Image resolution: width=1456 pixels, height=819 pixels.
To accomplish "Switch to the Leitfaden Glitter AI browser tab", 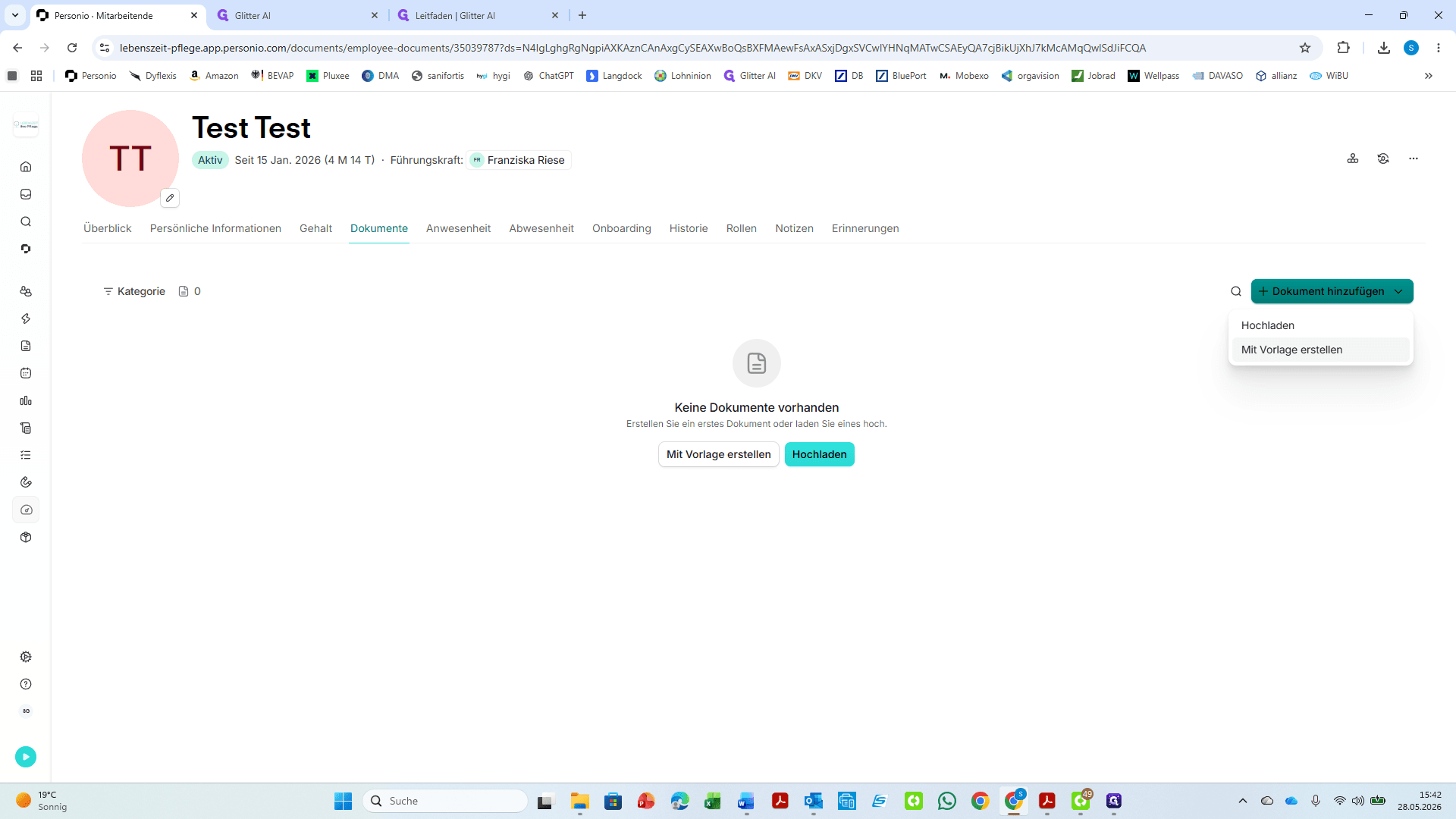I will pyautogui.click(x=479, y=15).
